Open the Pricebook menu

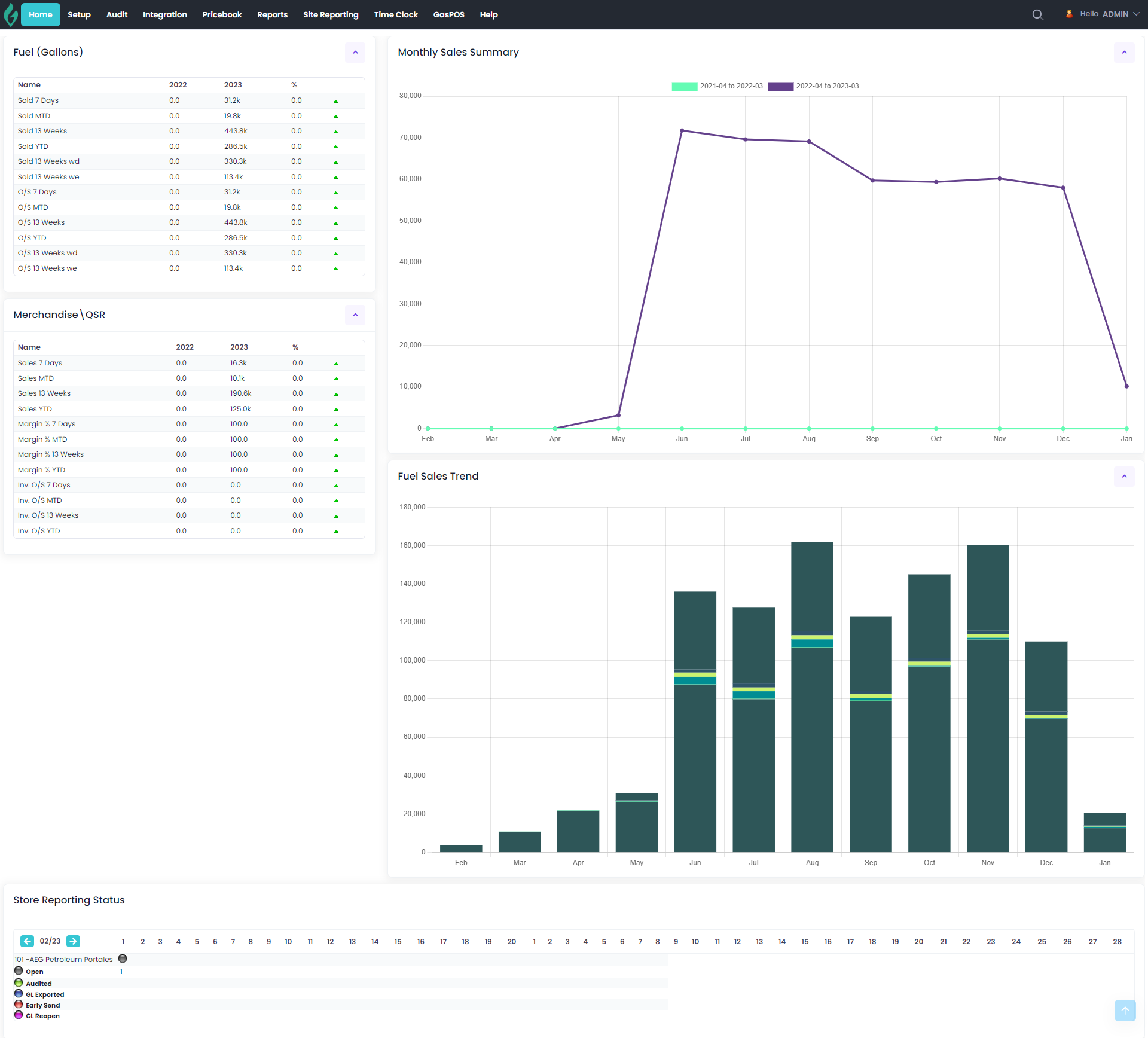tap(222, 14)
